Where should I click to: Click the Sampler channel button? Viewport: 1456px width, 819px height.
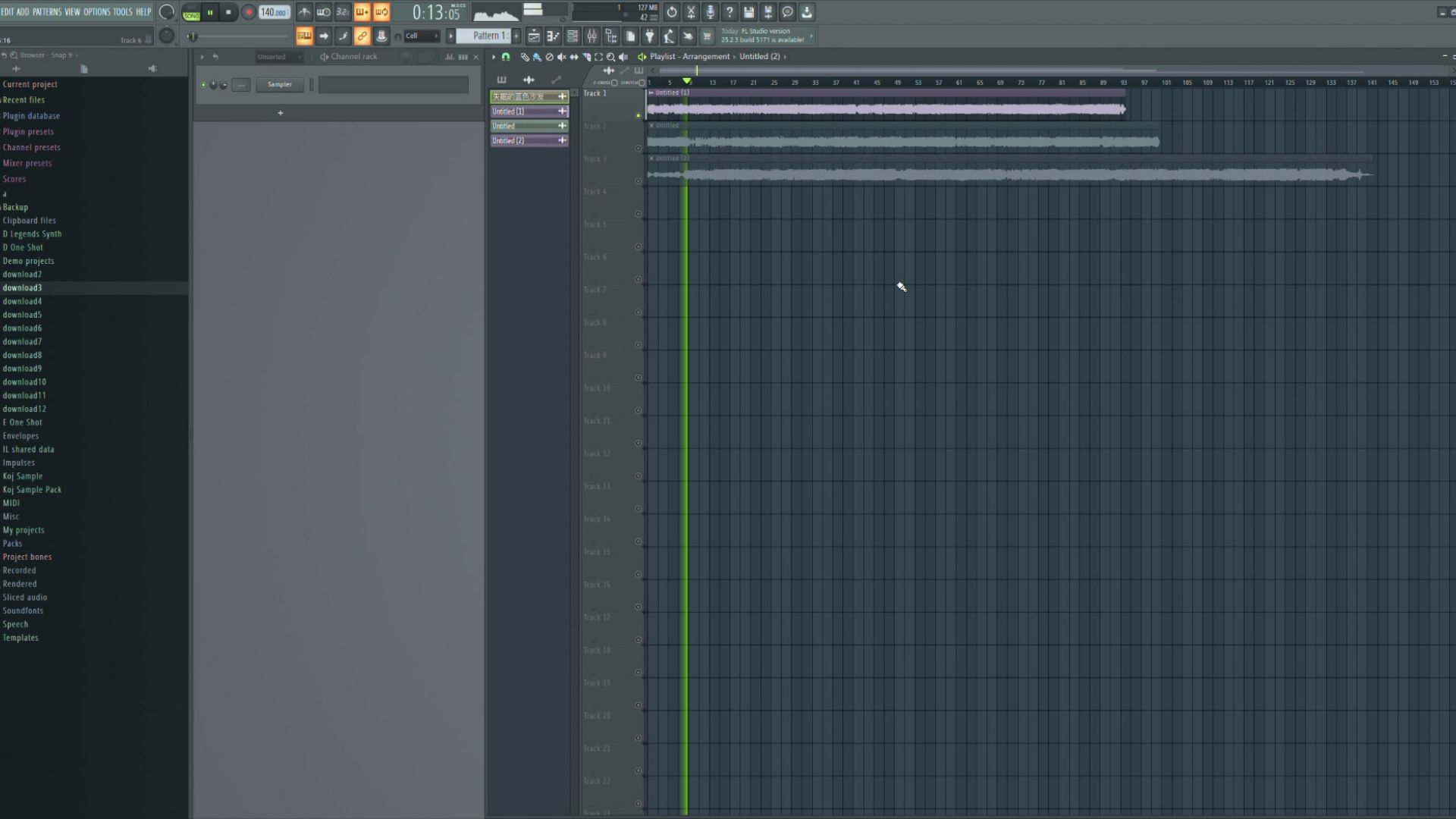pos(279,84)
